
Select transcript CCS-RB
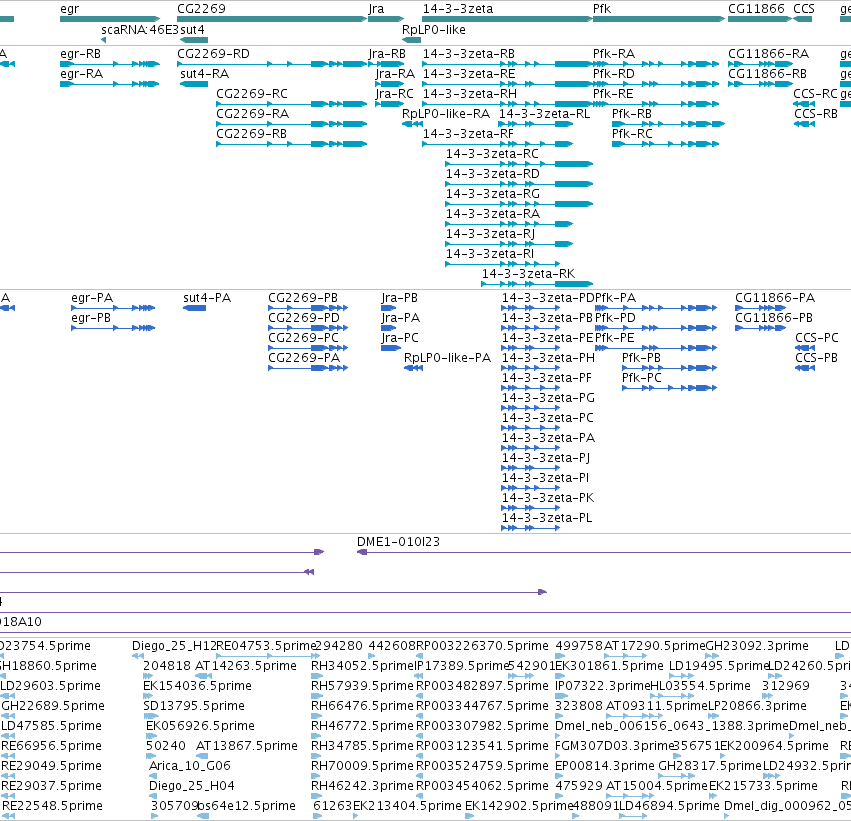[x=804, y=124]
